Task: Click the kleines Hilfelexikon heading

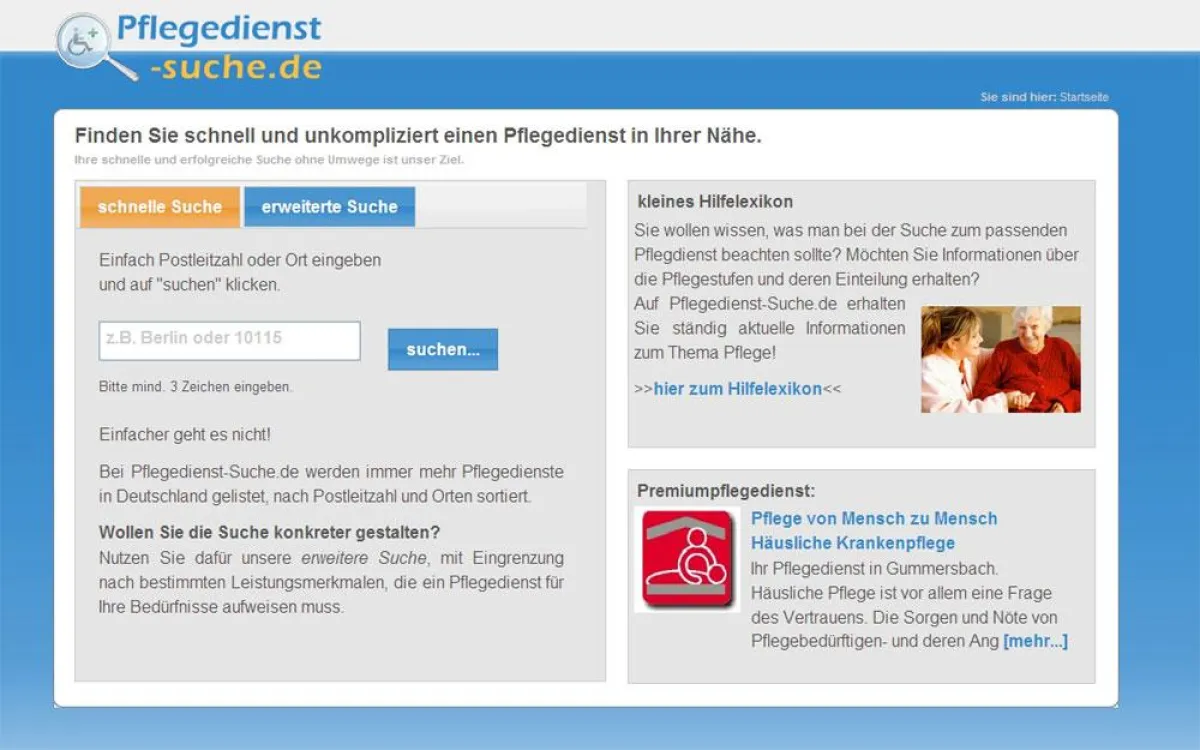Action: (714, 201)
